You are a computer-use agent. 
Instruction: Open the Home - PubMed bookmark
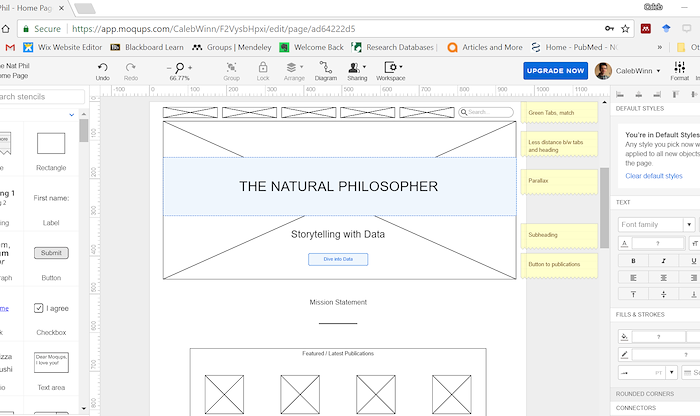click(575, 47)
